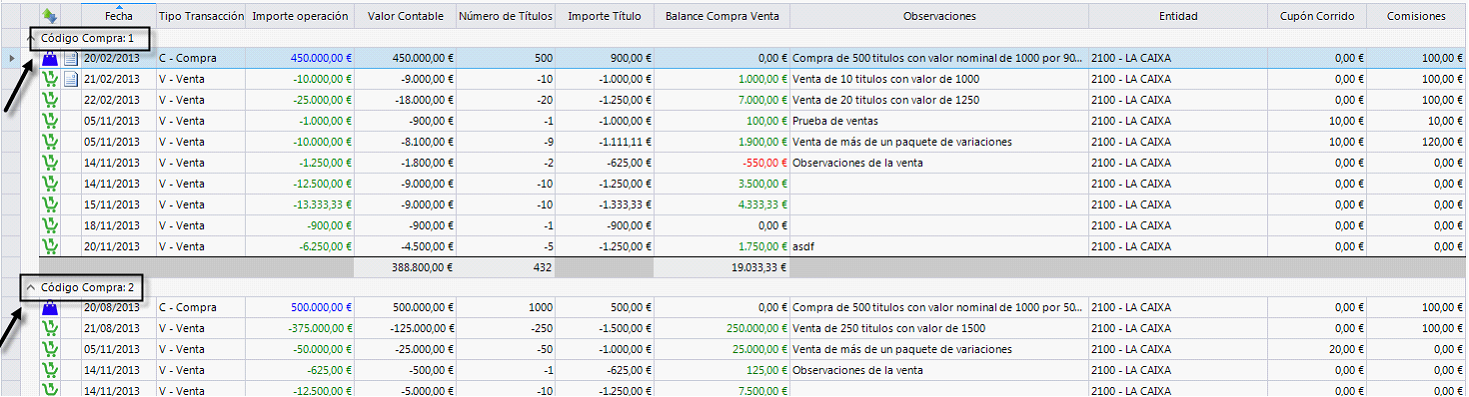Click the 19.033,33 € balance summary cell
Viewport: 1469px width, 397px height.
[722, 268]
